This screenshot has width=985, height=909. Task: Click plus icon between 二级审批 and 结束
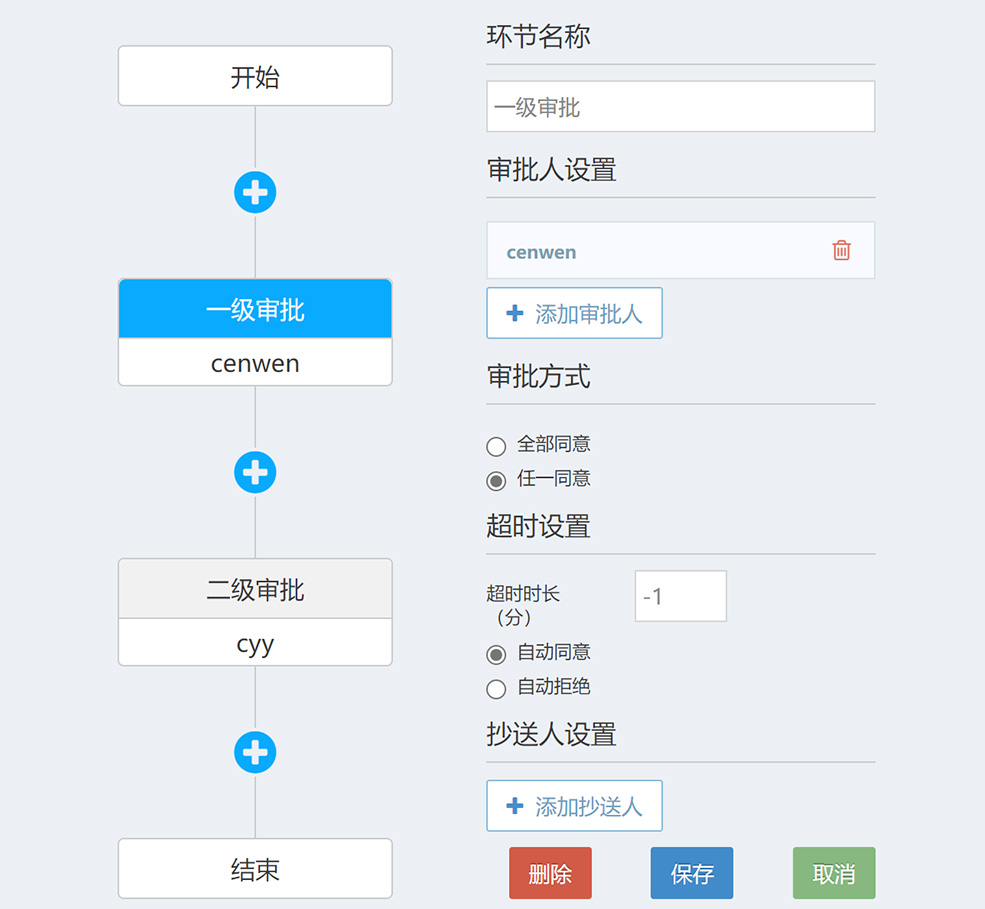(255, 752)
